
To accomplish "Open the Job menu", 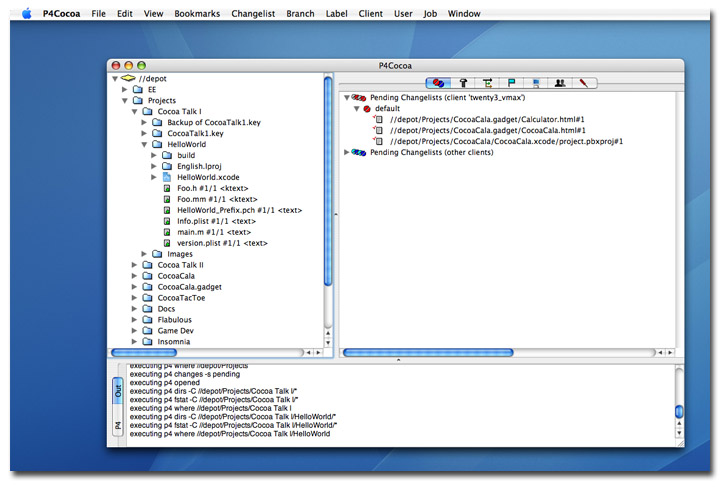I will (430, 14).
